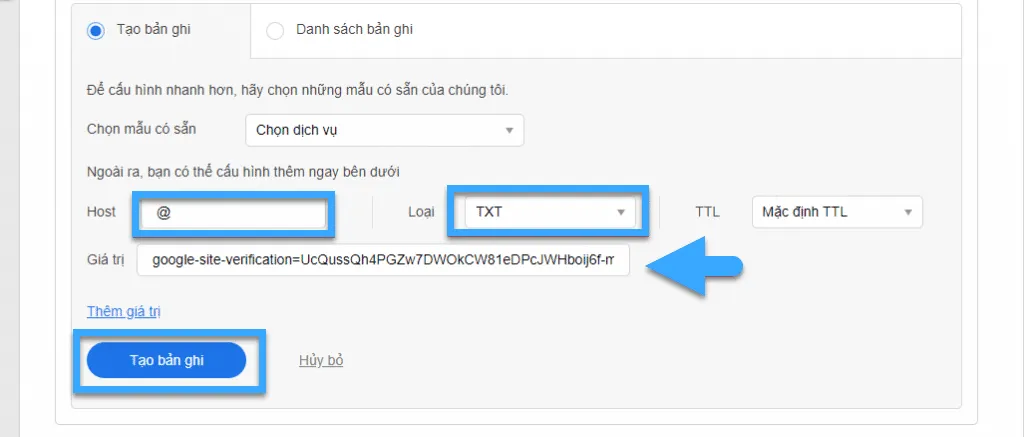Click the "Tạo bản ghi" tab label text
The width and height of the screenshot is (1024, 437).
coord(153,29)
